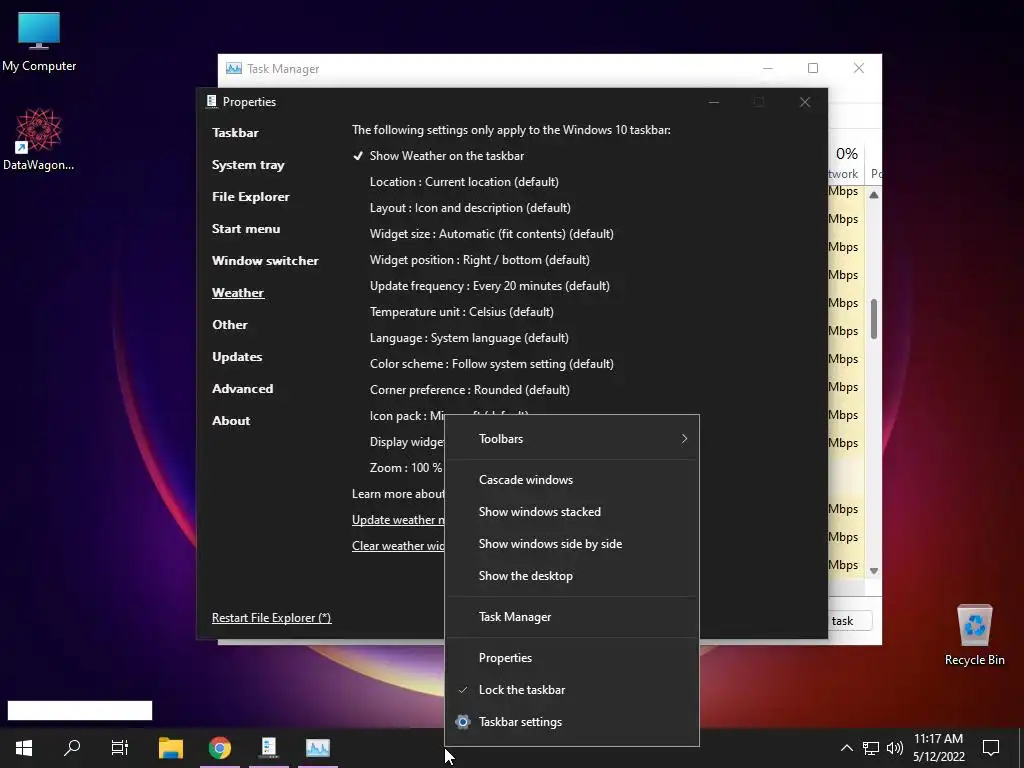Click Restart File Explorer link
The height and width of the screenshot is (768, 1024).
pos(272,618)
